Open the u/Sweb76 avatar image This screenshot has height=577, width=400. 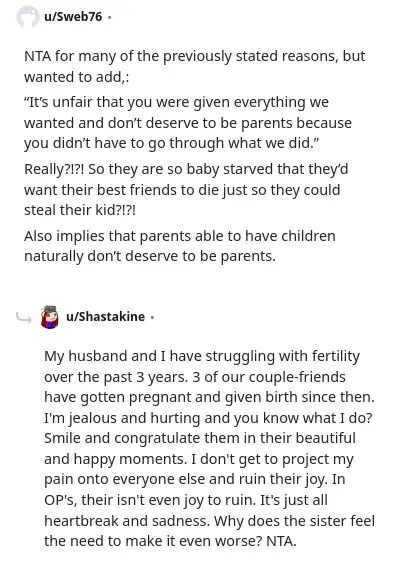(27, 17)
